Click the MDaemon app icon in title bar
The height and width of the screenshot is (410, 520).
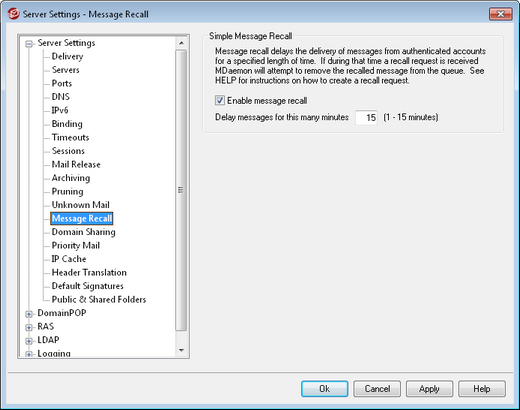tap(14, 14)
